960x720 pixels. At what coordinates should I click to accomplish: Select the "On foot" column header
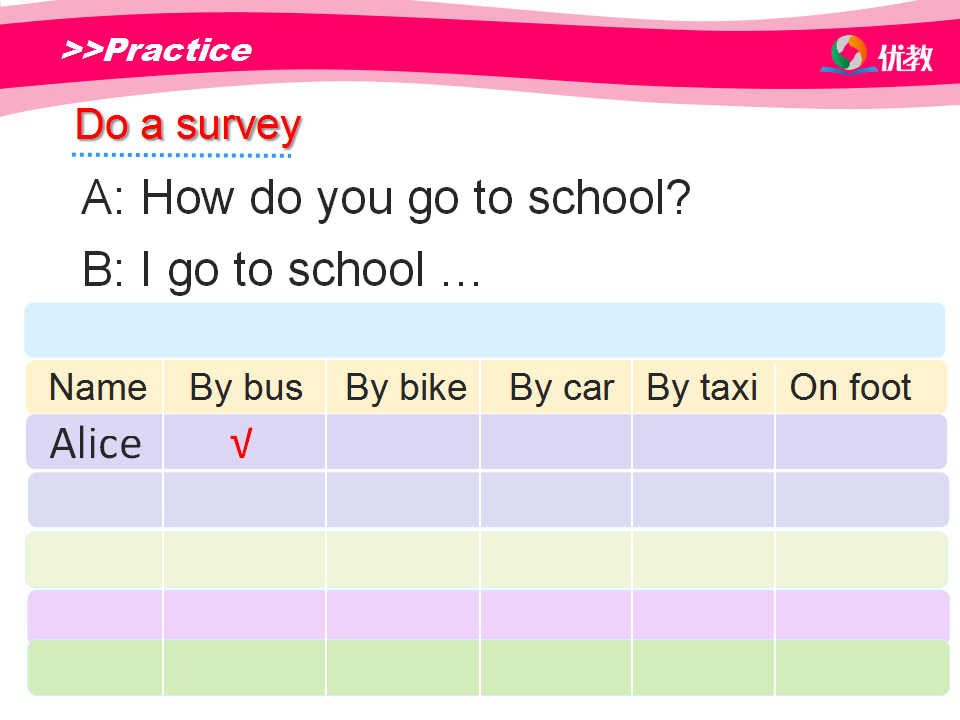point(851,387)
